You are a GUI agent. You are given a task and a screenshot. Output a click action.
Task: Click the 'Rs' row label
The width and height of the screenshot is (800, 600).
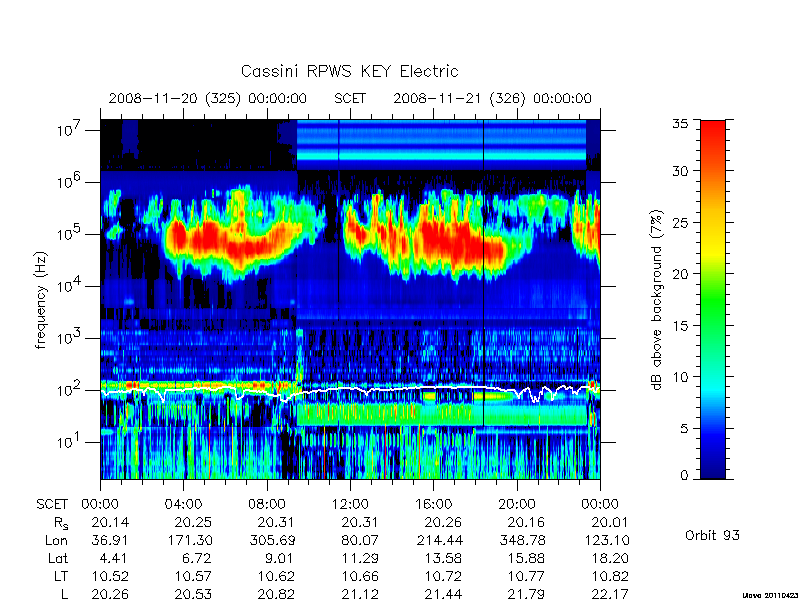[61, 523]
